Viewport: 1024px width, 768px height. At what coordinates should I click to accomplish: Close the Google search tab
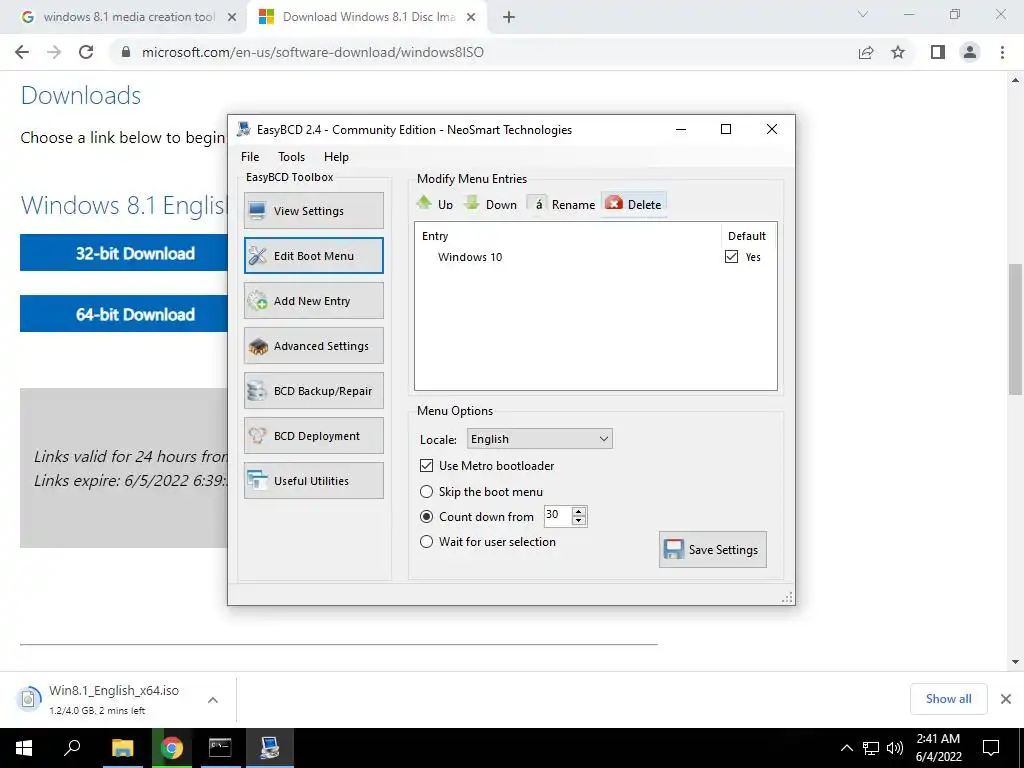[x=232, y=17]
